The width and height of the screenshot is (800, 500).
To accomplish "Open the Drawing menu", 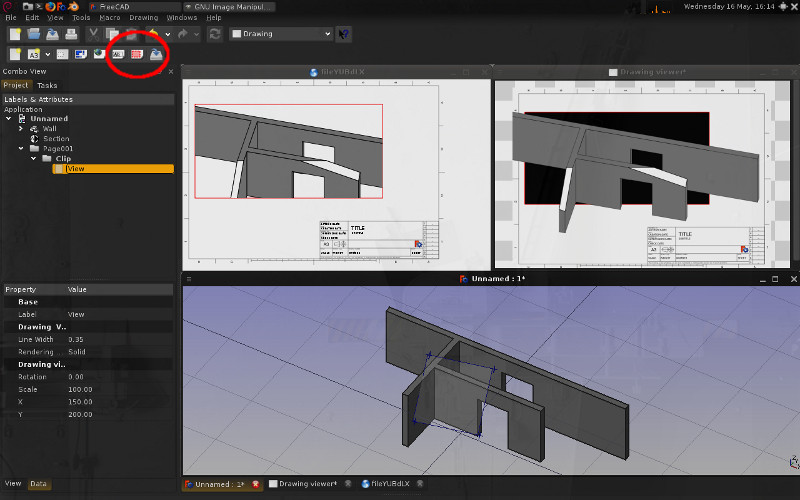I will pyautogui.click(x=143, y=17).
